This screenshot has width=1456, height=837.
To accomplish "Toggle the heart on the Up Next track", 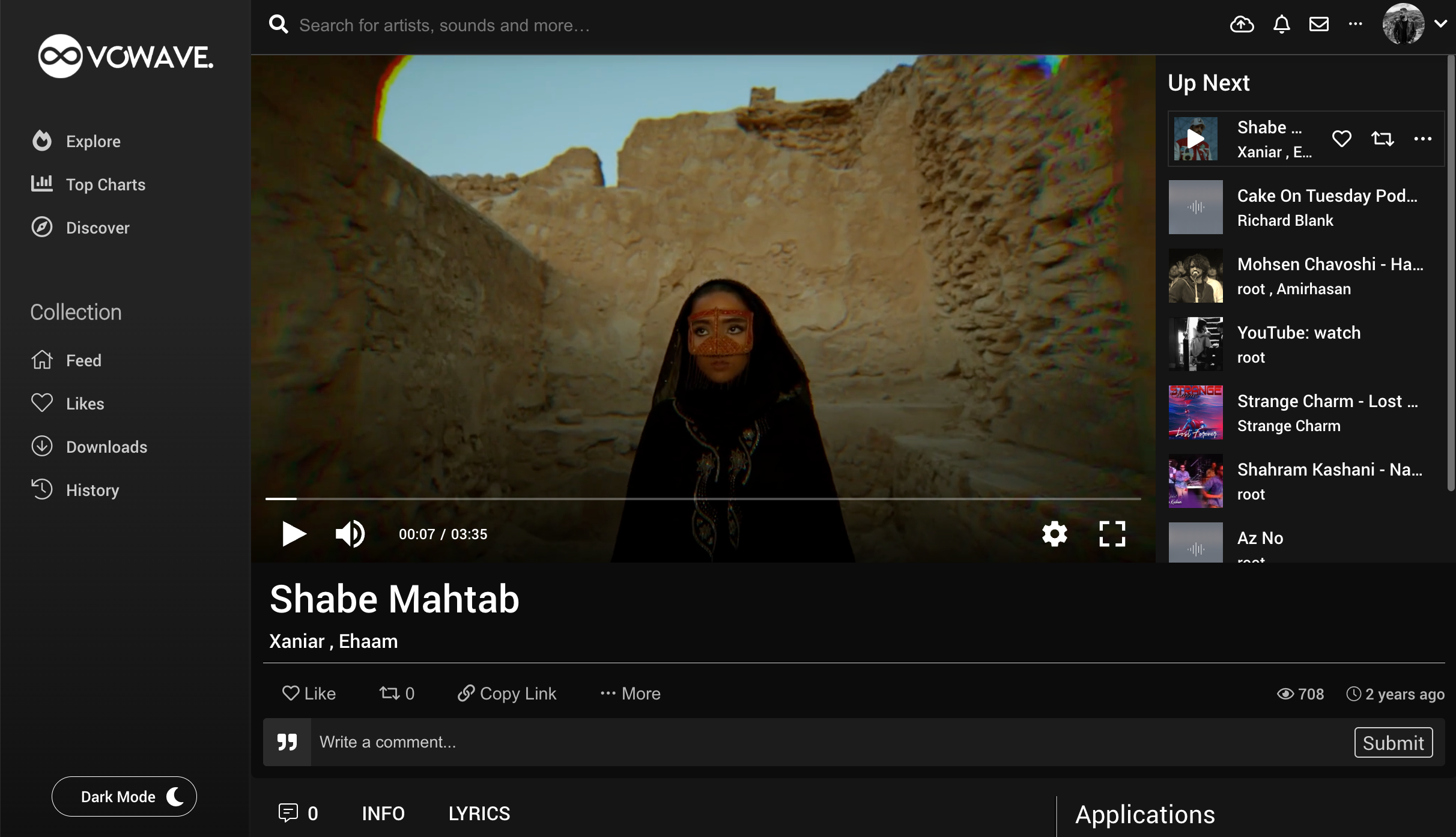I will (1343, 138).
